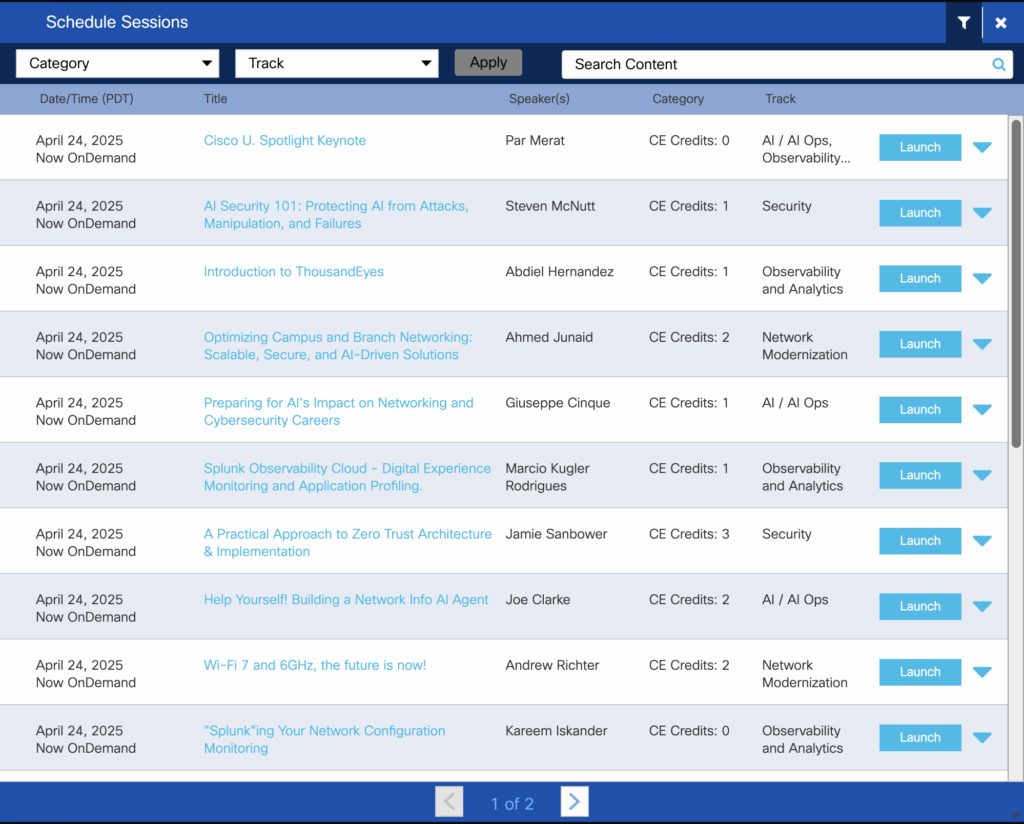Open Introduction to ThousandEyes link
This screenshot has height=824, width=1024.
(x=294, y=272)
